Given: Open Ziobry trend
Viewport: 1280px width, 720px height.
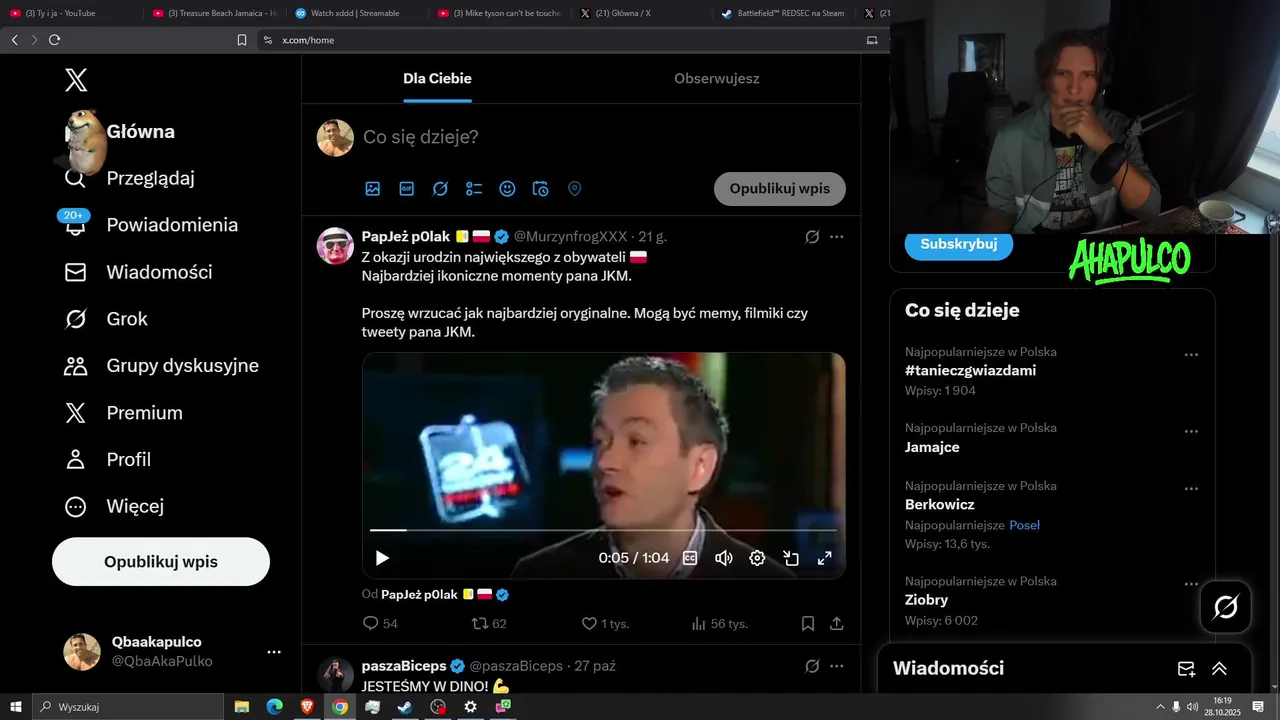Looking at the screenshot, I should coord(926,600).
